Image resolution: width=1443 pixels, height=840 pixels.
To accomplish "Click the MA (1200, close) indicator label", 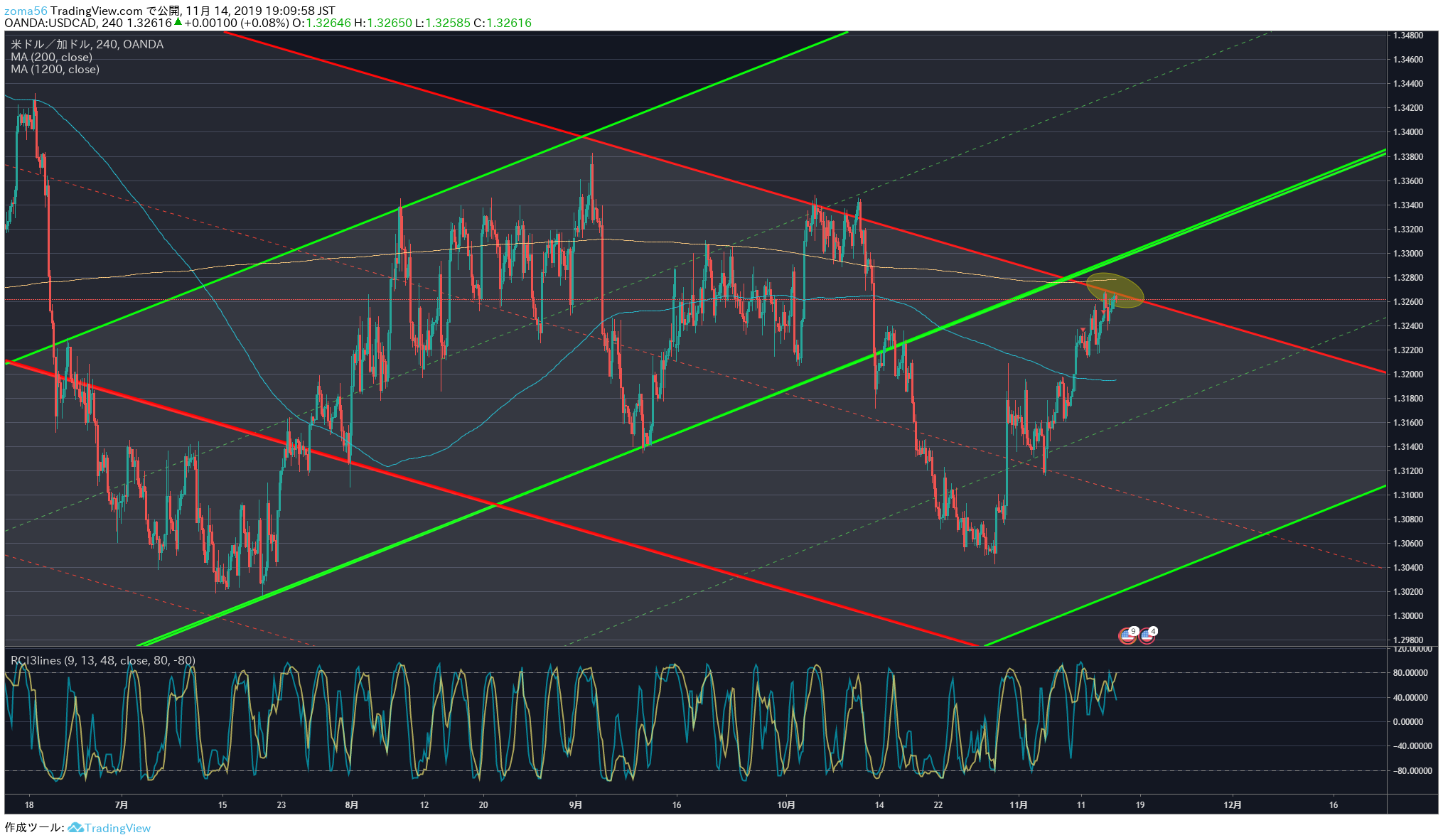I will point(55,69).
